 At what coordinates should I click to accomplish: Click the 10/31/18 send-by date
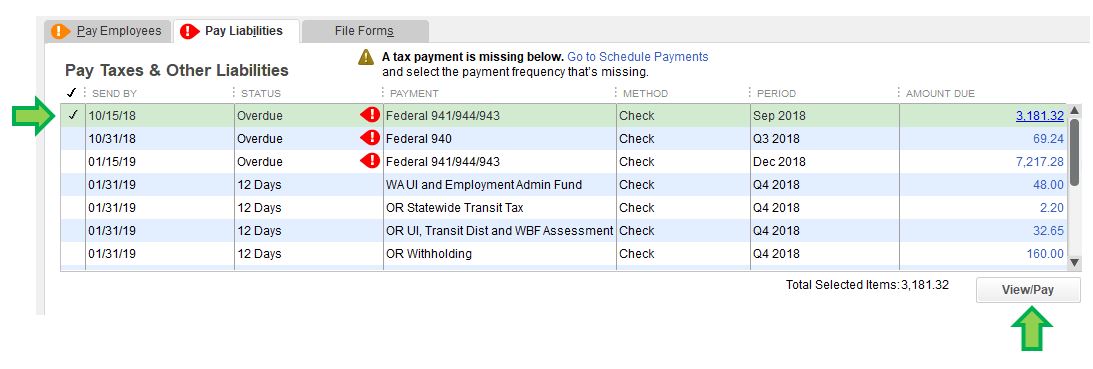[x=112, y=139]
